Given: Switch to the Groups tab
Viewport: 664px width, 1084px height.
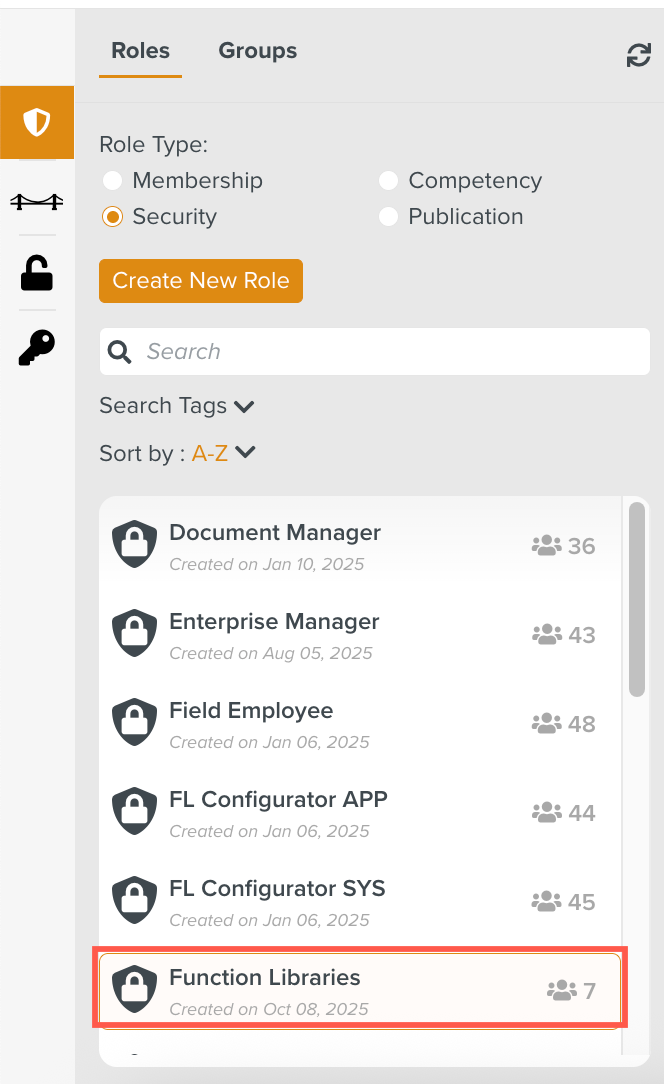Looking at the screenshot, I should pyautogui.click(x=257, y=51).
